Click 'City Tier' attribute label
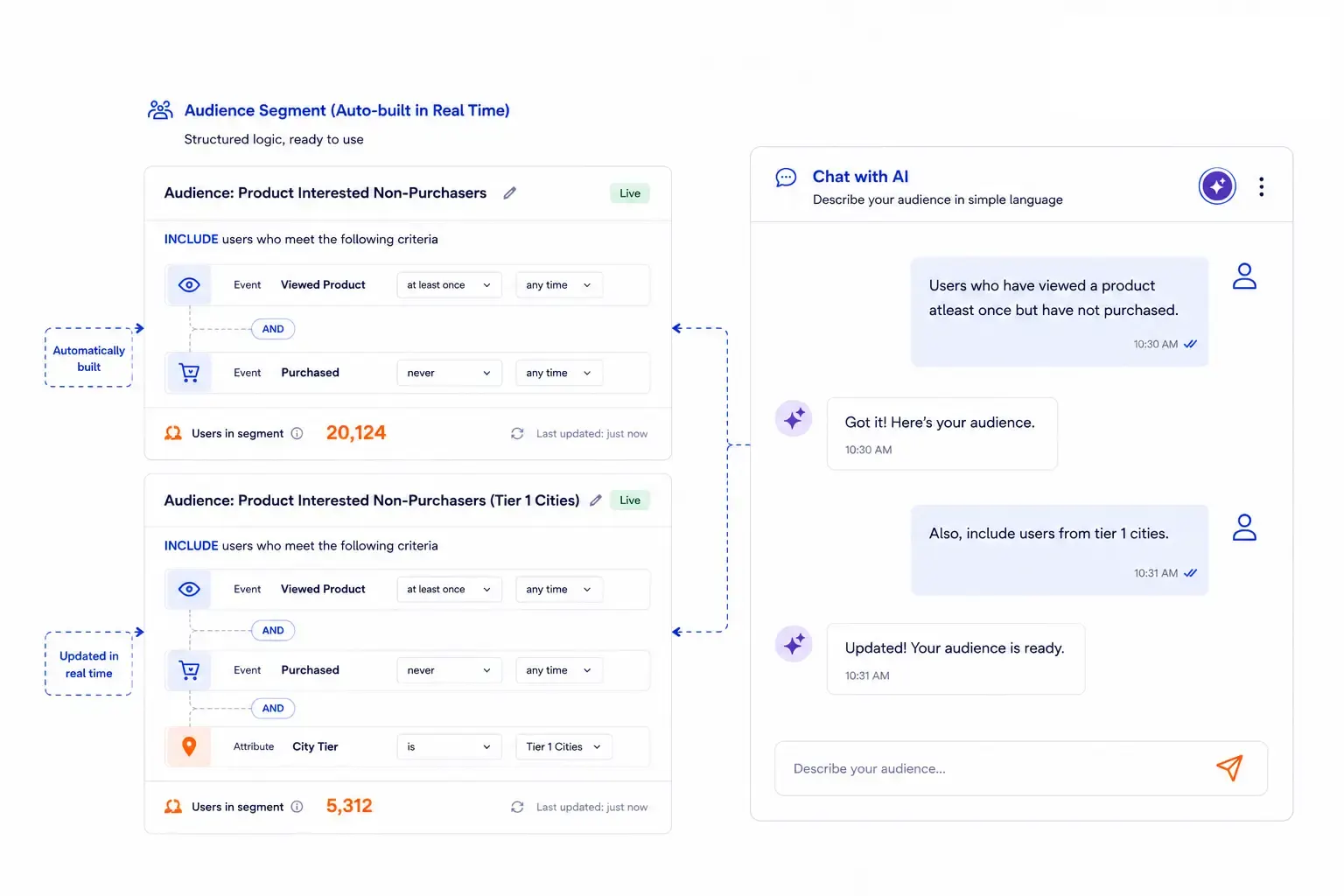Screen dimensions: 1344x896 click(x=315, y=747)
